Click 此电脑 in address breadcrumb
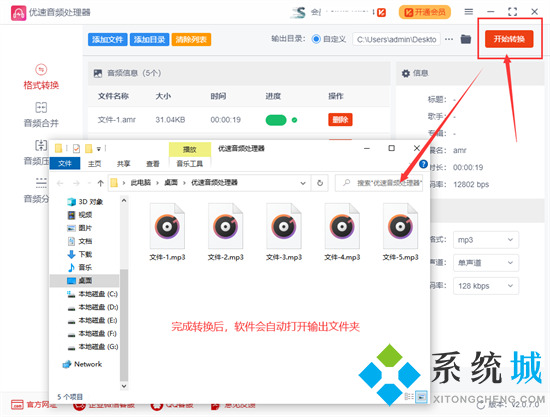The width and height of the screenshot is (550, 417). [x=141, y=182]
